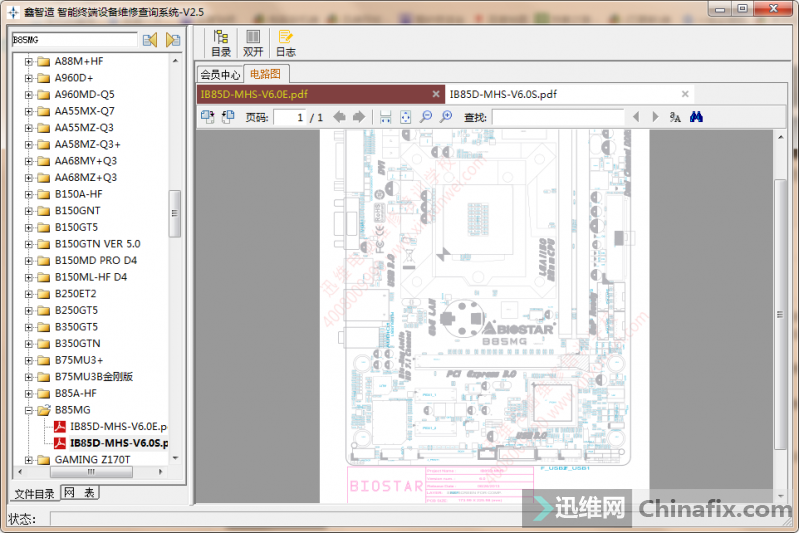Click the search previous icon beside B85MG field
Screen dimensions: 799x533
[150, 40]
